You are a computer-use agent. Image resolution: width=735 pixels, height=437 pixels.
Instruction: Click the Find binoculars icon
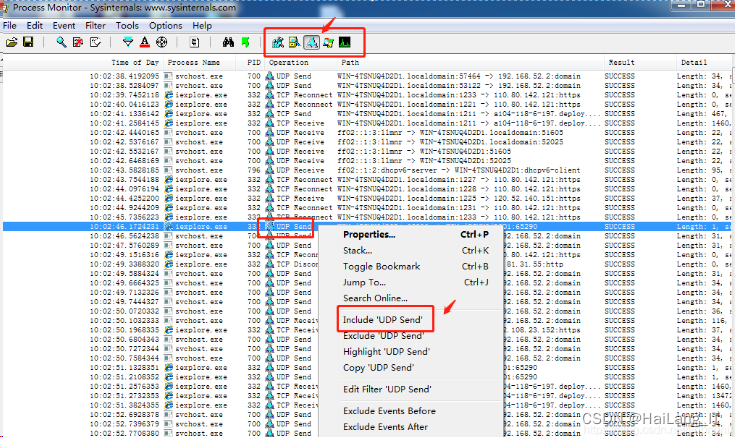228,42
